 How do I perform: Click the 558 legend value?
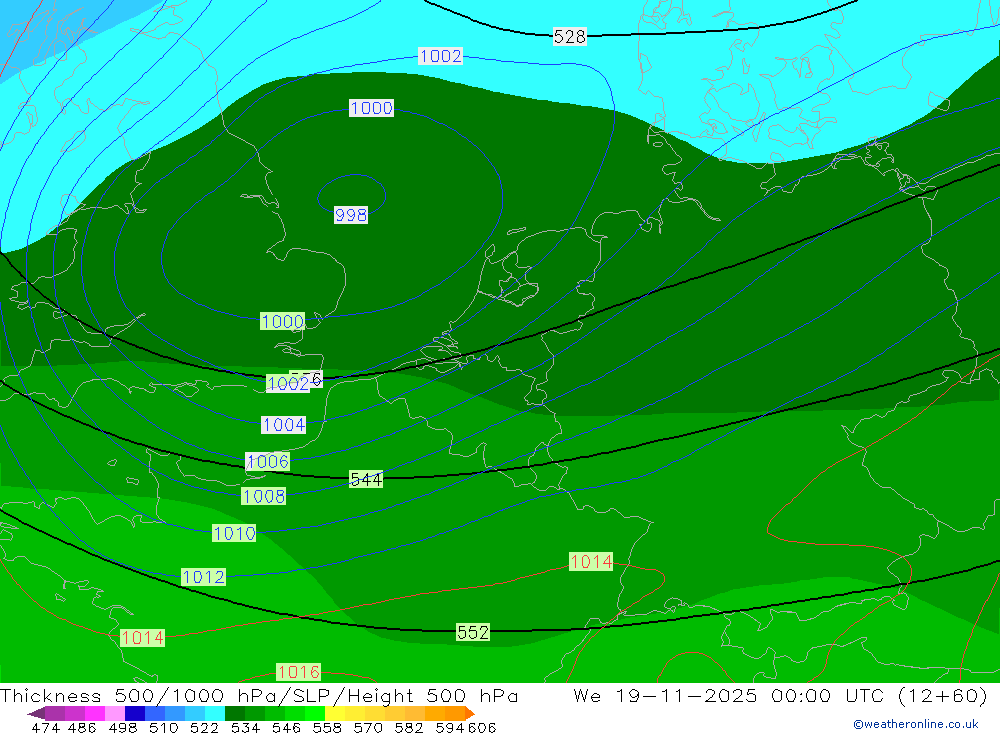click(327, 727)
